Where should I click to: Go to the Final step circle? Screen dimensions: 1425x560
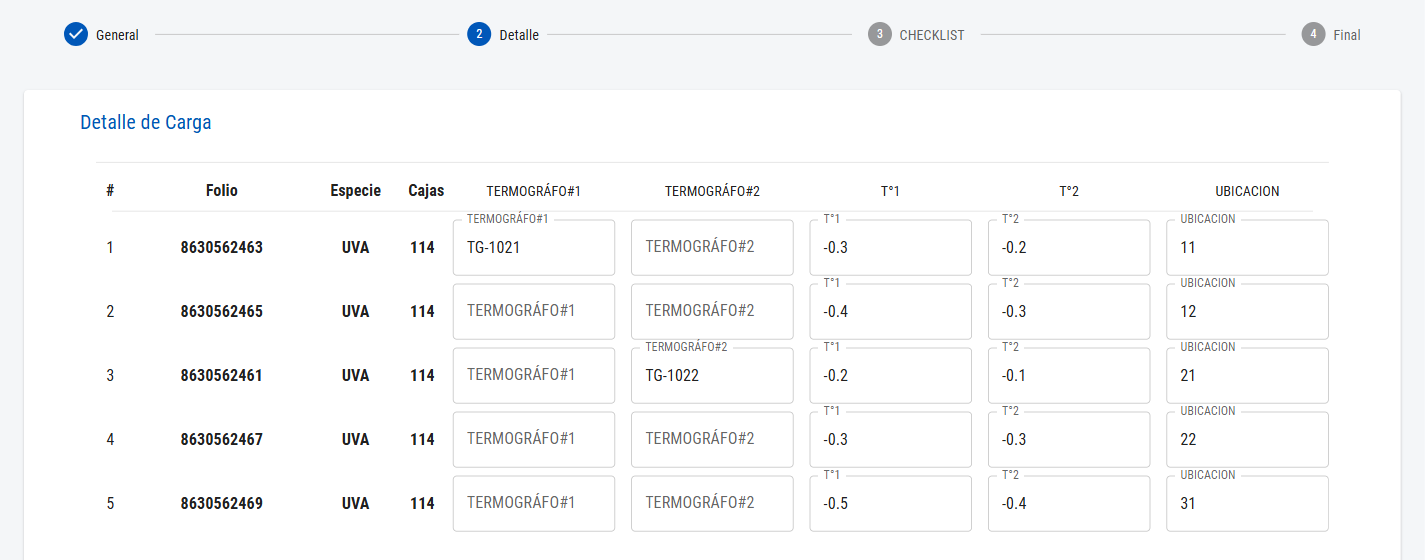[x=1313, y=35]
